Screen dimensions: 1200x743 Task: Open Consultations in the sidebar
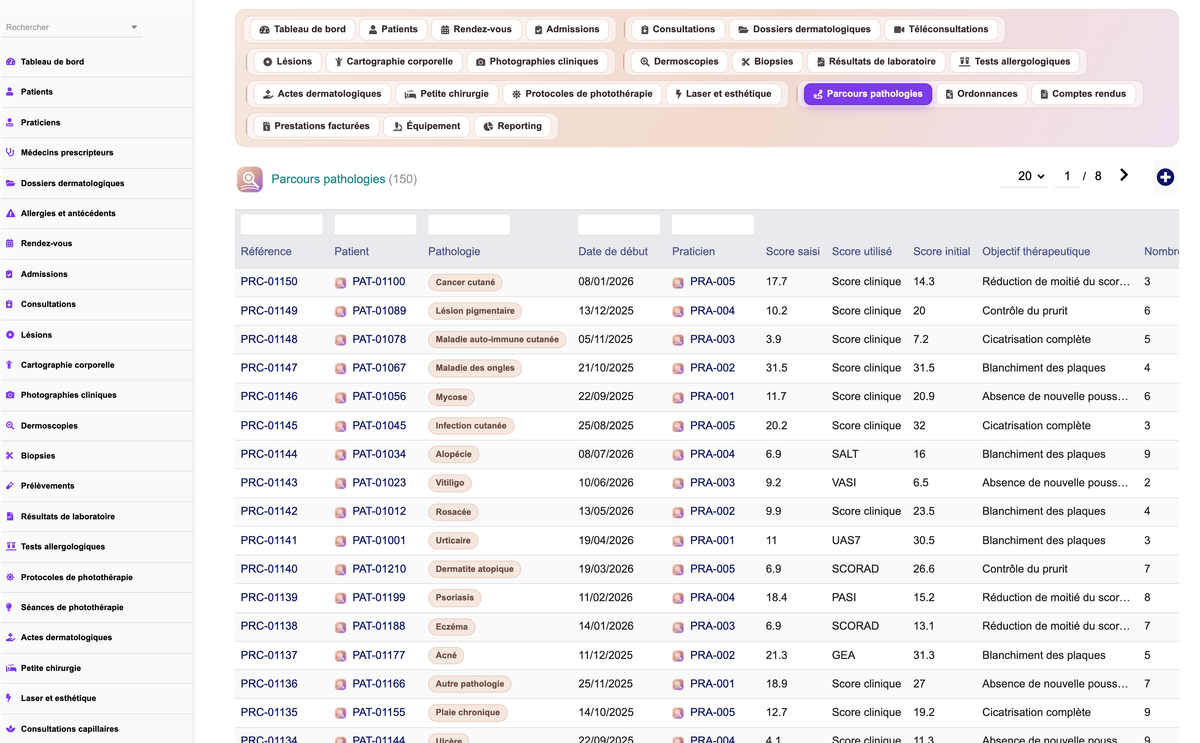tap(48, 304)
